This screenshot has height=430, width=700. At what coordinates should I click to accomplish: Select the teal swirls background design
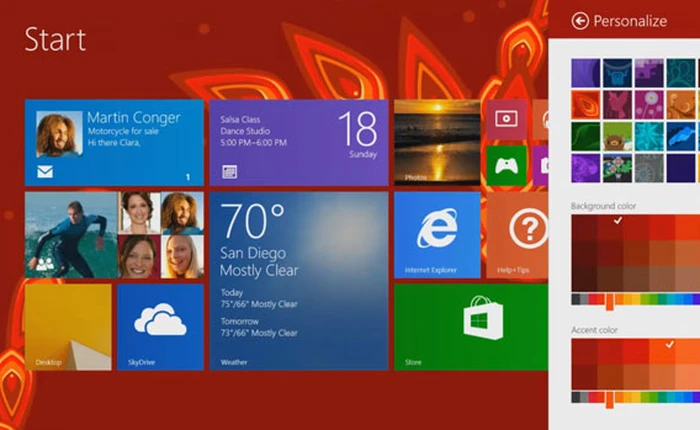[681, 73]
